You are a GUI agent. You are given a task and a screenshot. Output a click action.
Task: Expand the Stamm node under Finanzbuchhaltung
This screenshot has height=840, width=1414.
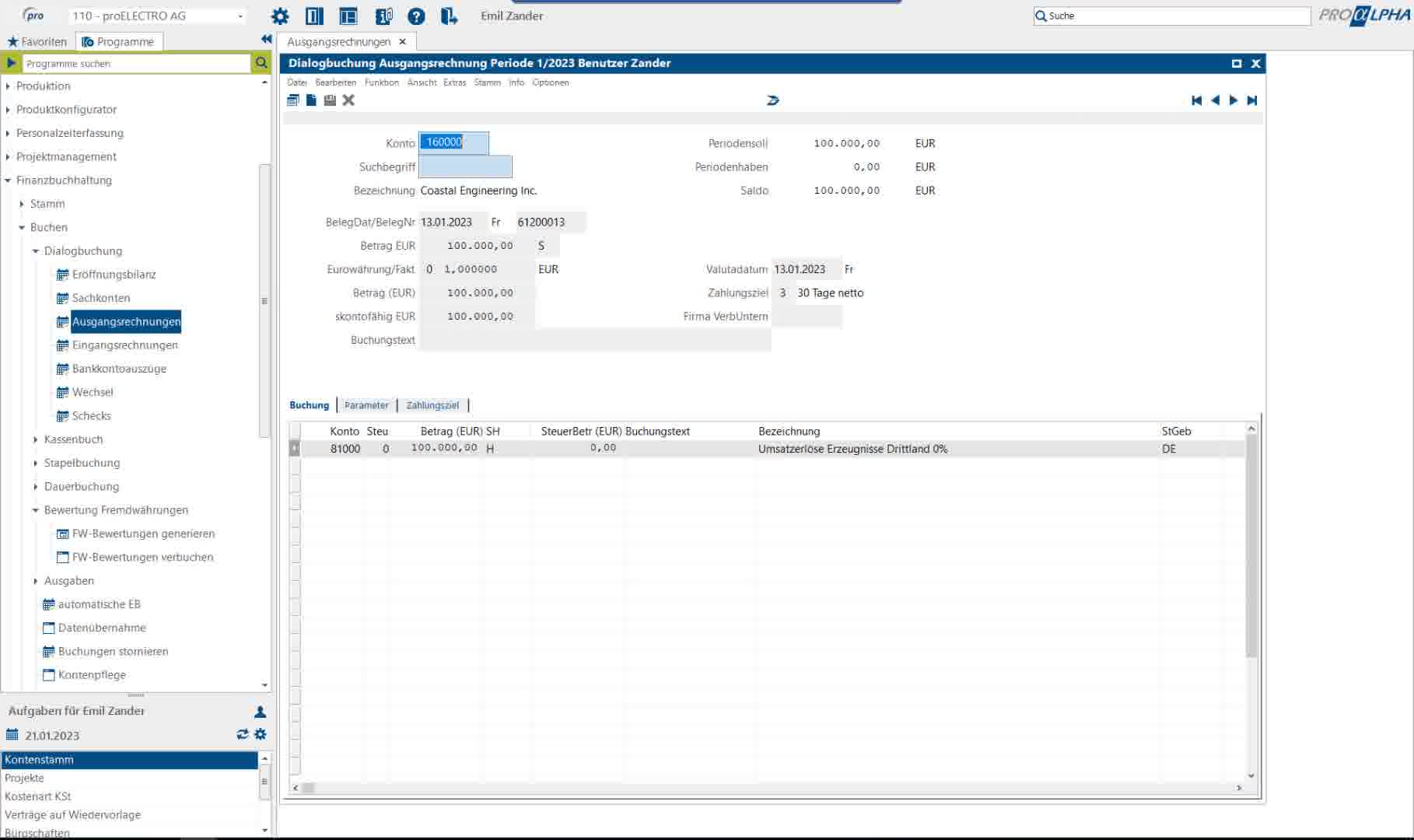[22, 204]
